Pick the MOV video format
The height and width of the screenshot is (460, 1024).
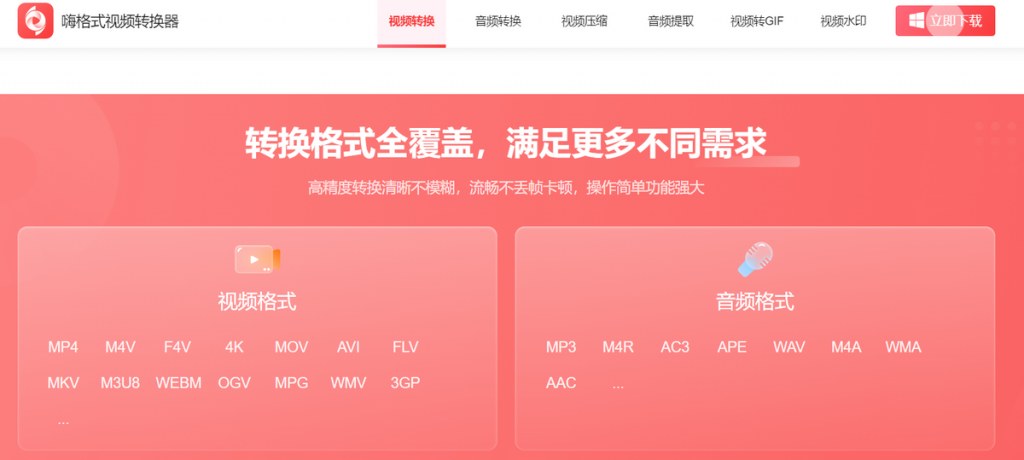pos(291,347)
